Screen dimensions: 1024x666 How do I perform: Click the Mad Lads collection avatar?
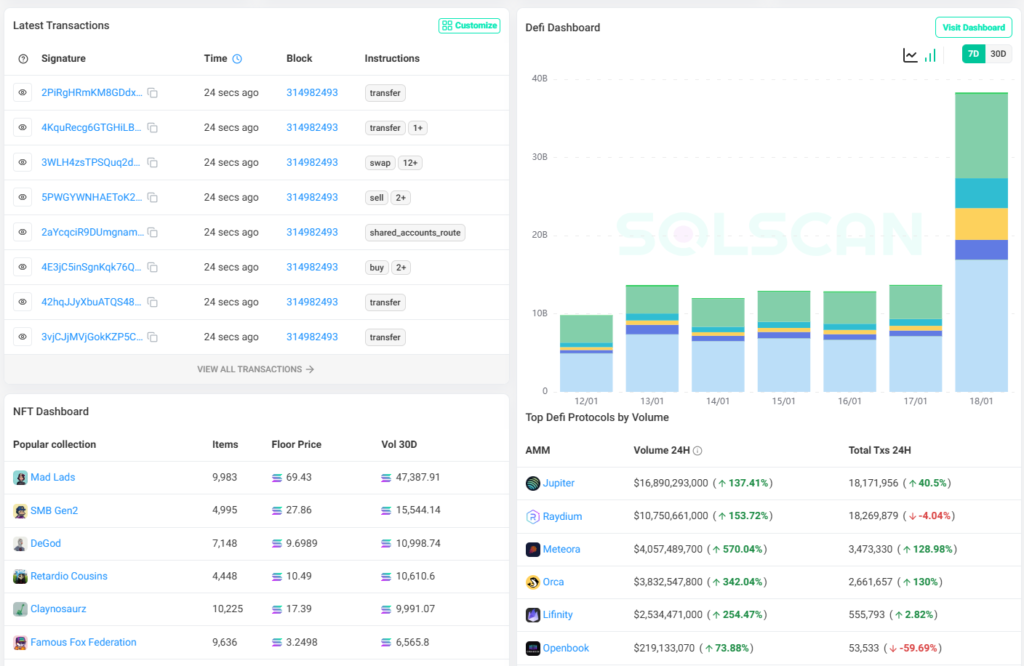pos(20,478)
